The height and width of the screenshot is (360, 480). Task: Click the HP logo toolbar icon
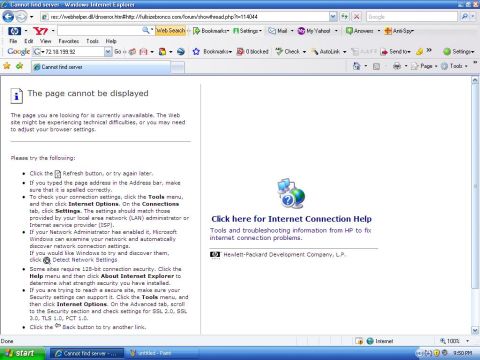[14, 31]
